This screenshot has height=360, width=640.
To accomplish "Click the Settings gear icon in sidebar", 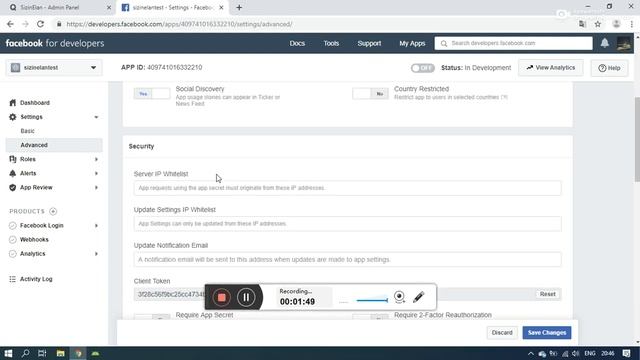I will pyautogui.click(x=13, y=117).
